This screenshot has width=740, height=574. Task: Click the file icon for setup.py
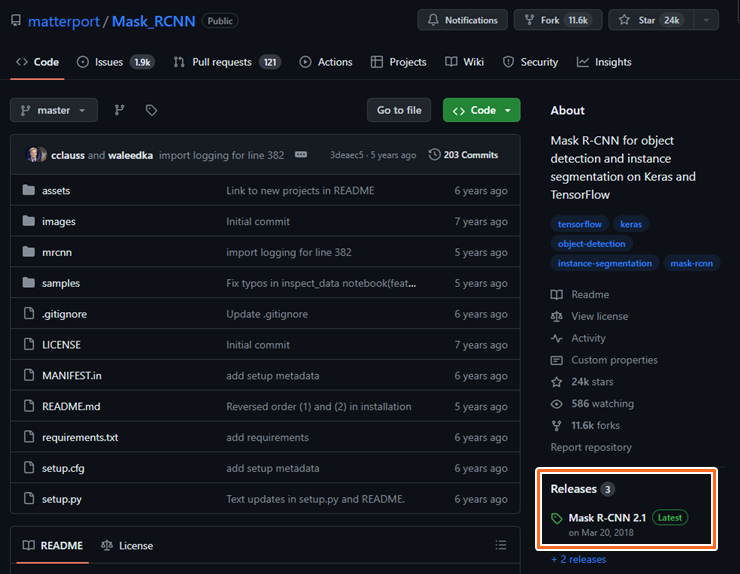[29, 498]
